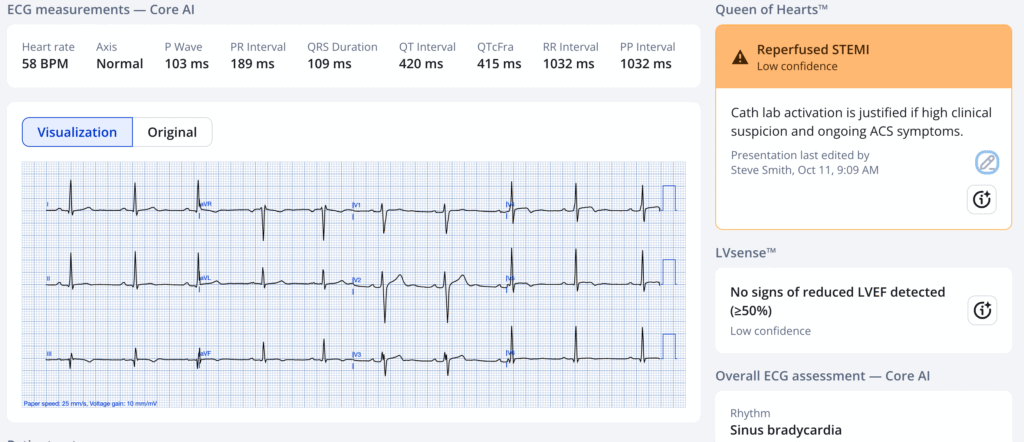The height and width of the screenshot is (442, 1024).
Task: Click the Sinus bradycardia rhythm result
Action: [x=785, y=430]
